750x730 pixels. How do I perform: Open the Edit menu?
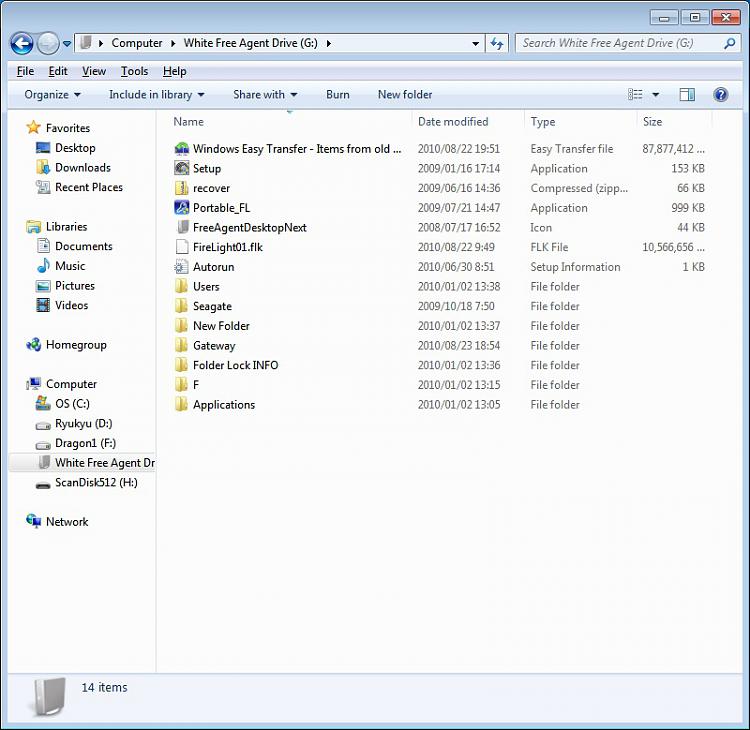pos(58,71)
